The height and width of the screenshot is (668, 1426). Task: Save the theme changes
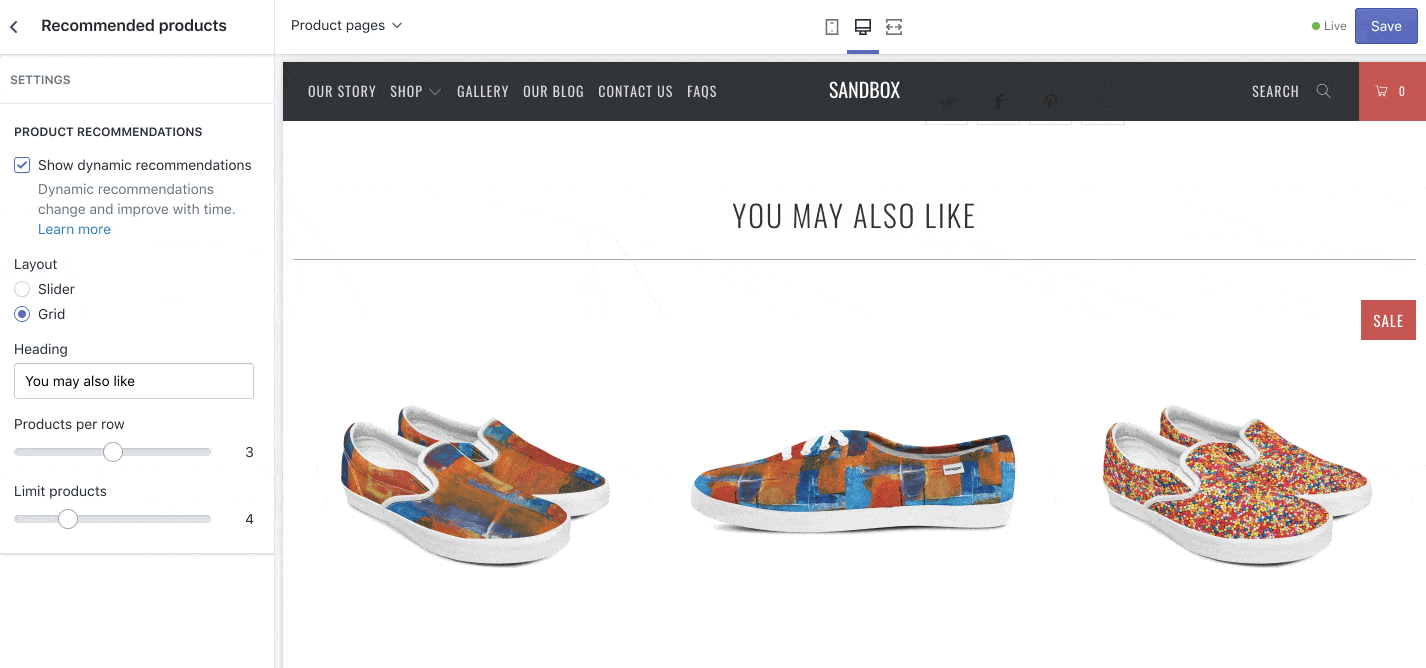click(1385, 26)
